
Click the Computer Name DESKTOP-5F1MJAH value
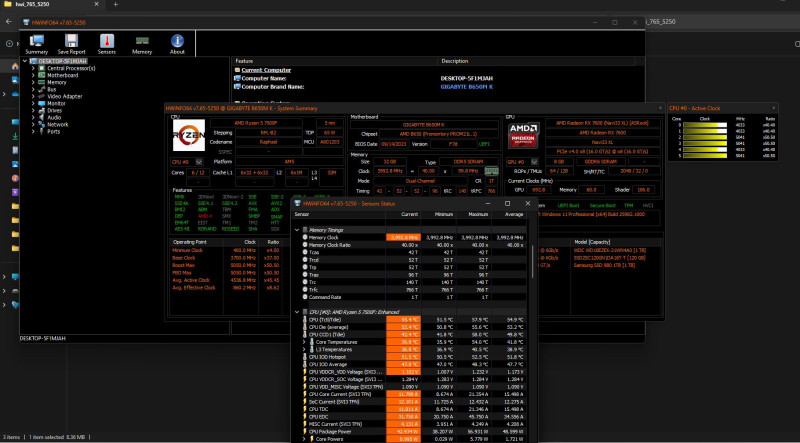tap(466, 79)
